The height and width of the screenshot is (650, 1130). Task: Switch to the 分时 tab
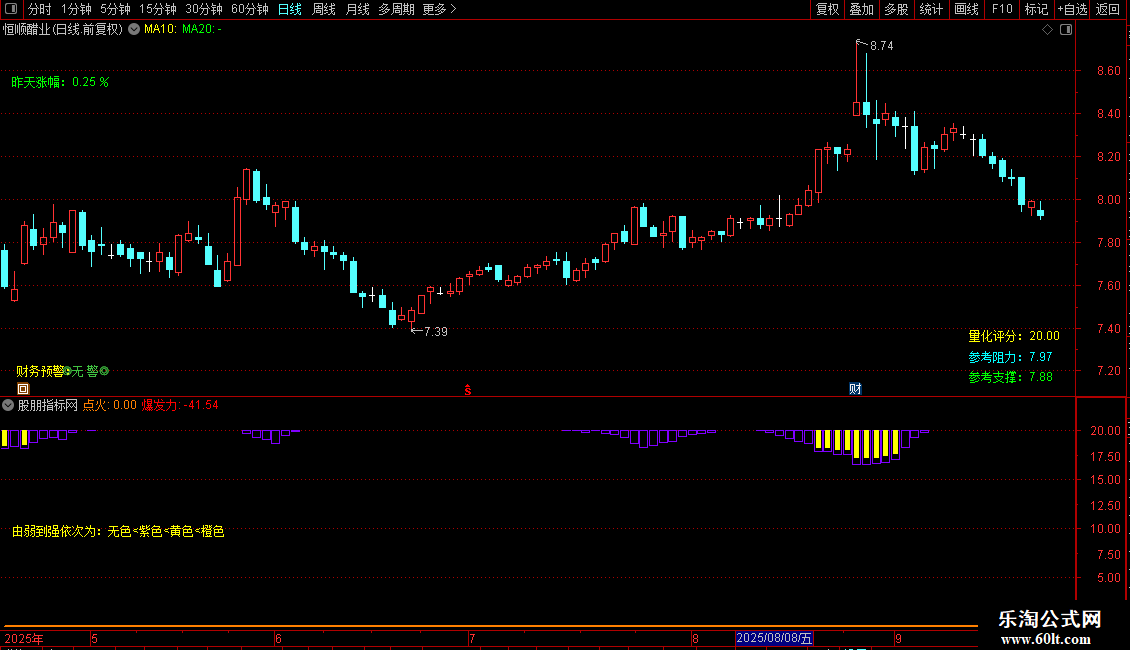tap(40, 9)
